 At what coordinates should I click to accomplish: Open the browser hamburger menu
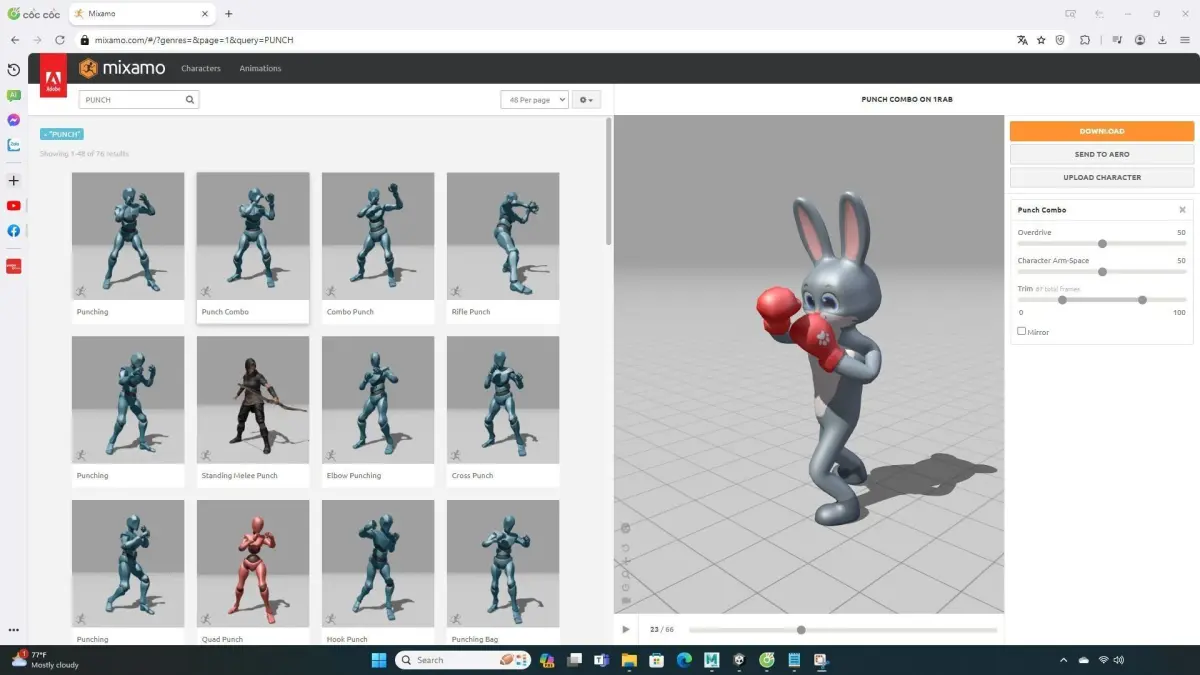click(1185, 40)
